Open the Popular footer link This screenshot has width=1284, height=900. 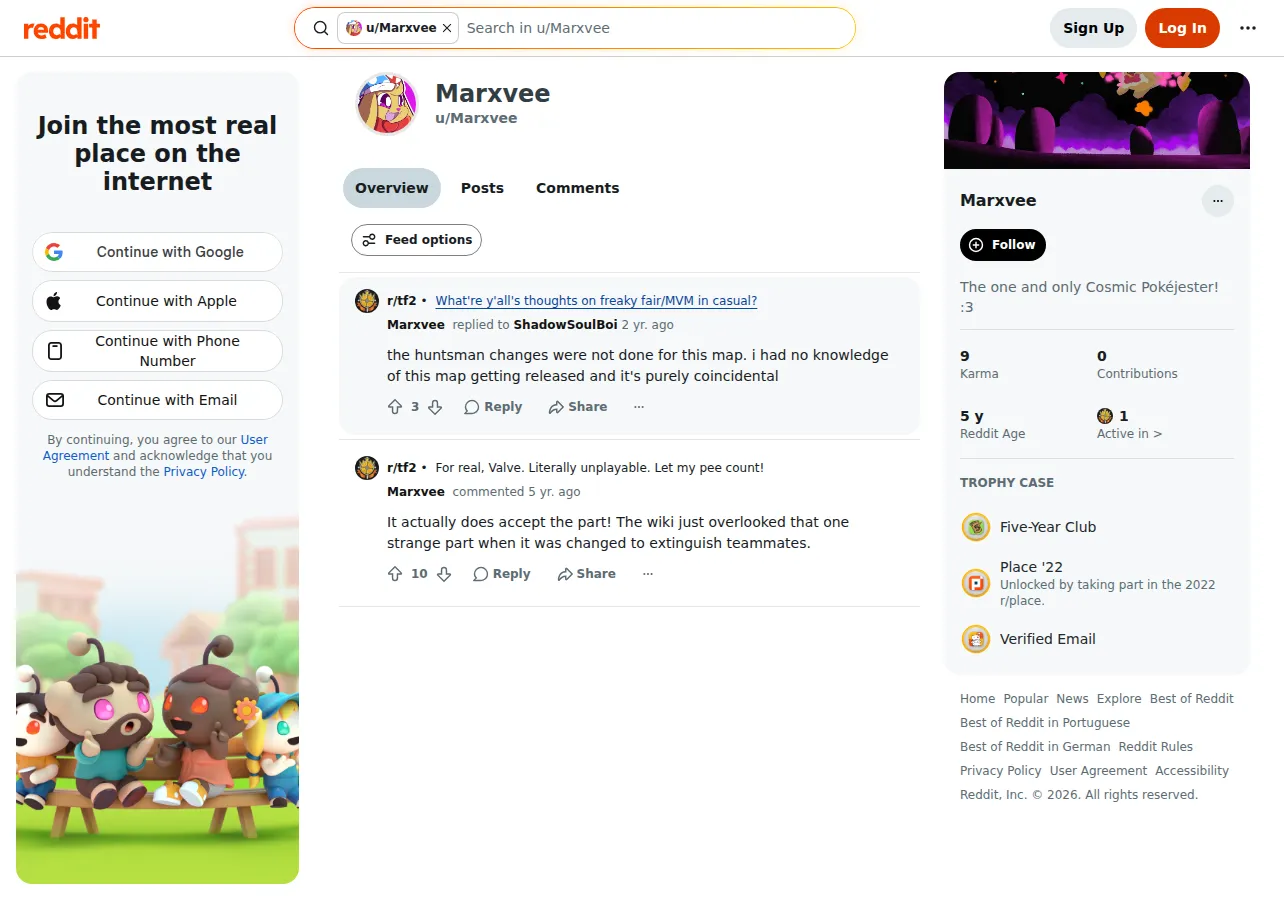click(1026, 699)
